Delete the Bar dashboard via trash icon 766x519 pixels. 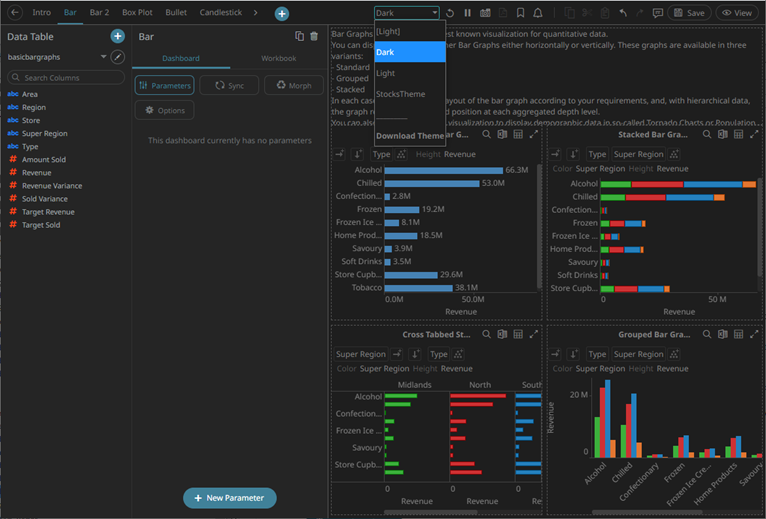tap(314, 36)
